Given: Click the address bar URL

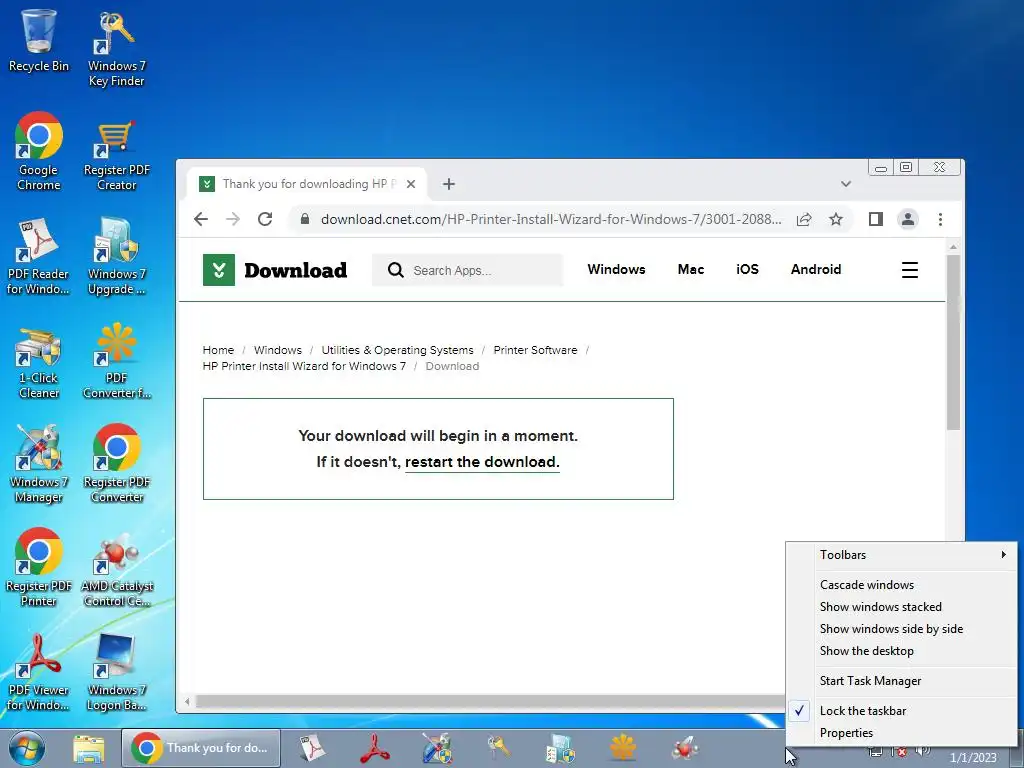Looking at the screenshot, I should pyautogui.click(x=551, y=219).
